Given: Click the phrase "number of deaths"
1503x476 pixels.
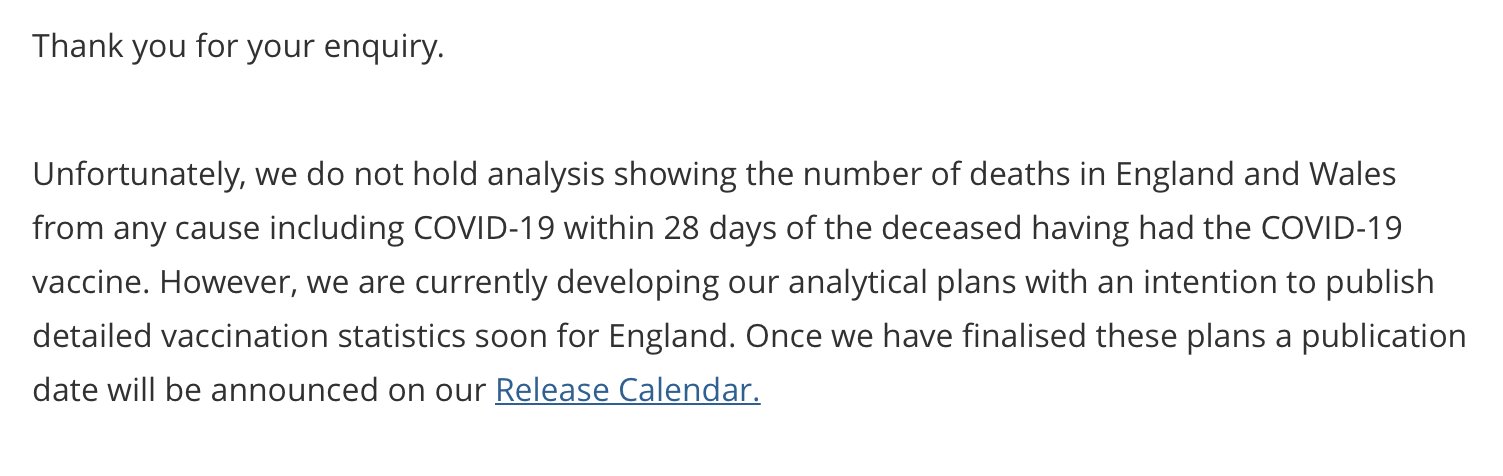Looking at the screenshot, I should click(x=873, y=174).
